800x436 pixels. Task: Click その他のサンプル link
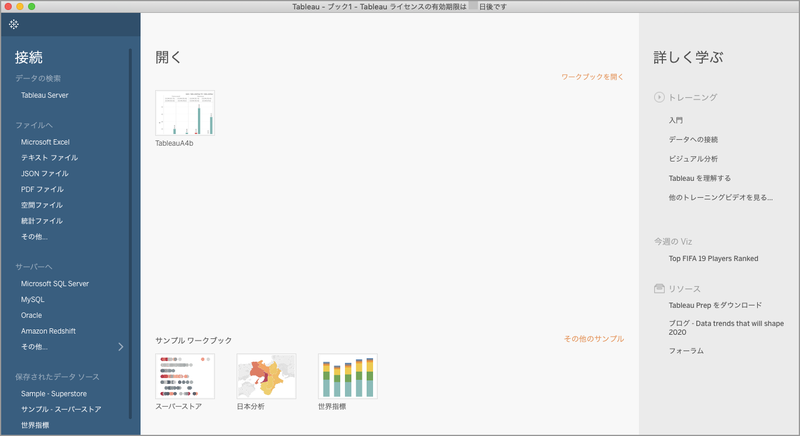click(594, 339)
